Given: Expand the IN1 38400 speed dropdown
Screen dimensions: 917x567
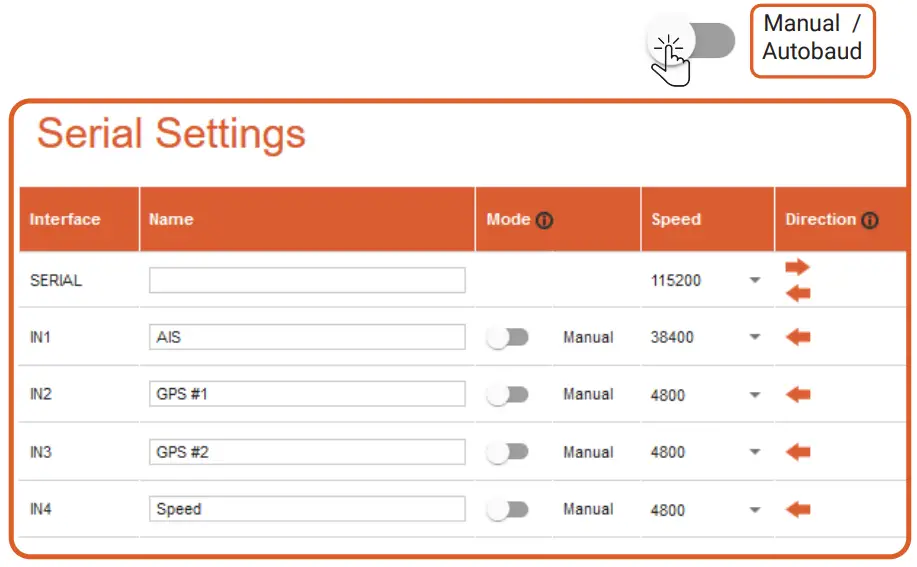Looking at the screenshot, I should pos(755,338).
